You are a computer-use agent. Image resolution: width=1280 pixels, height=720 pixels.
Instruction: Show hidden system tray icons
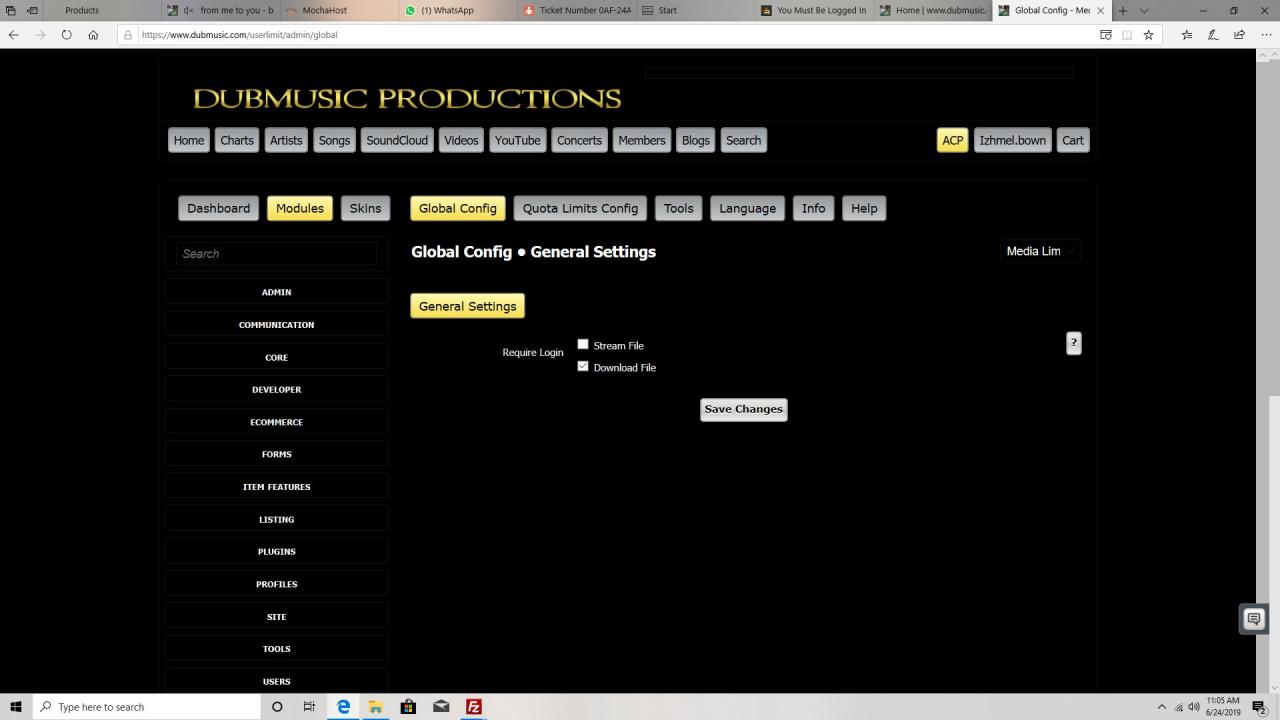tap(1161, 707)
